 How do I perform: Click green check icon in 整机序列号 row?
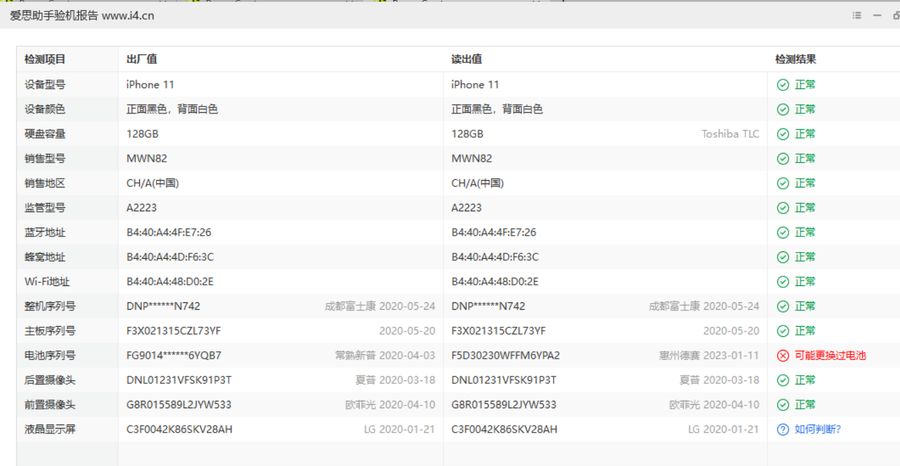tap(782, 306)
